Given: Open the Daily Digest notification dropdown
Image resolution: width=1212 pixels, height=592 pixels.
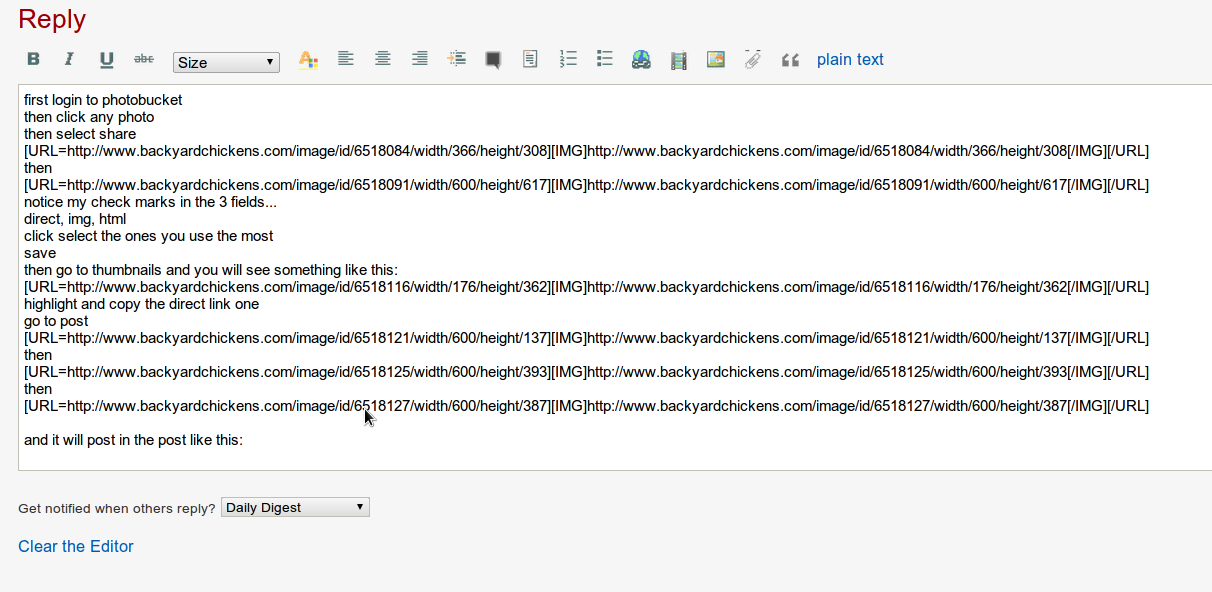Looking at the screenshot, I should 295,507.
